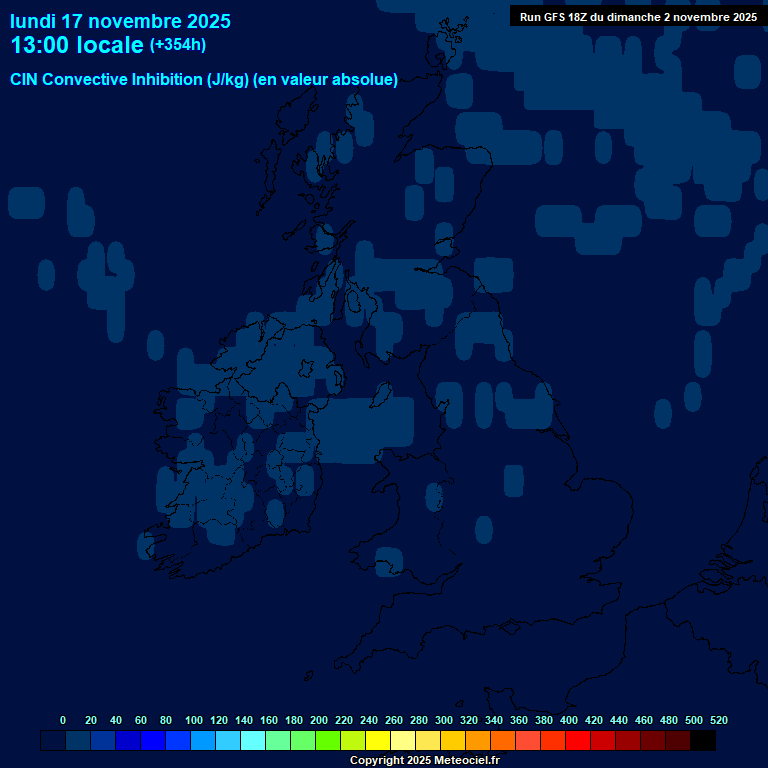Pick the black legend swatch between 500 and 520
768x768 pixels.
click(703, 741)
